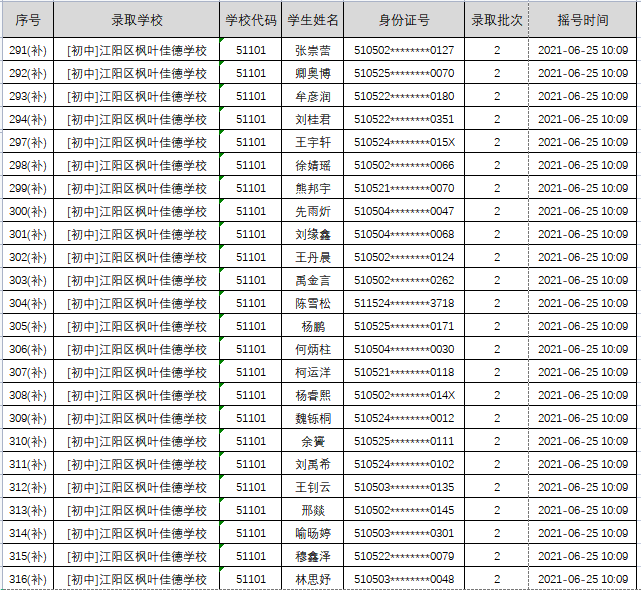Screen dimensions: 641x590
Task: Click student name 张崇蕾
Action: coord(313,50)
